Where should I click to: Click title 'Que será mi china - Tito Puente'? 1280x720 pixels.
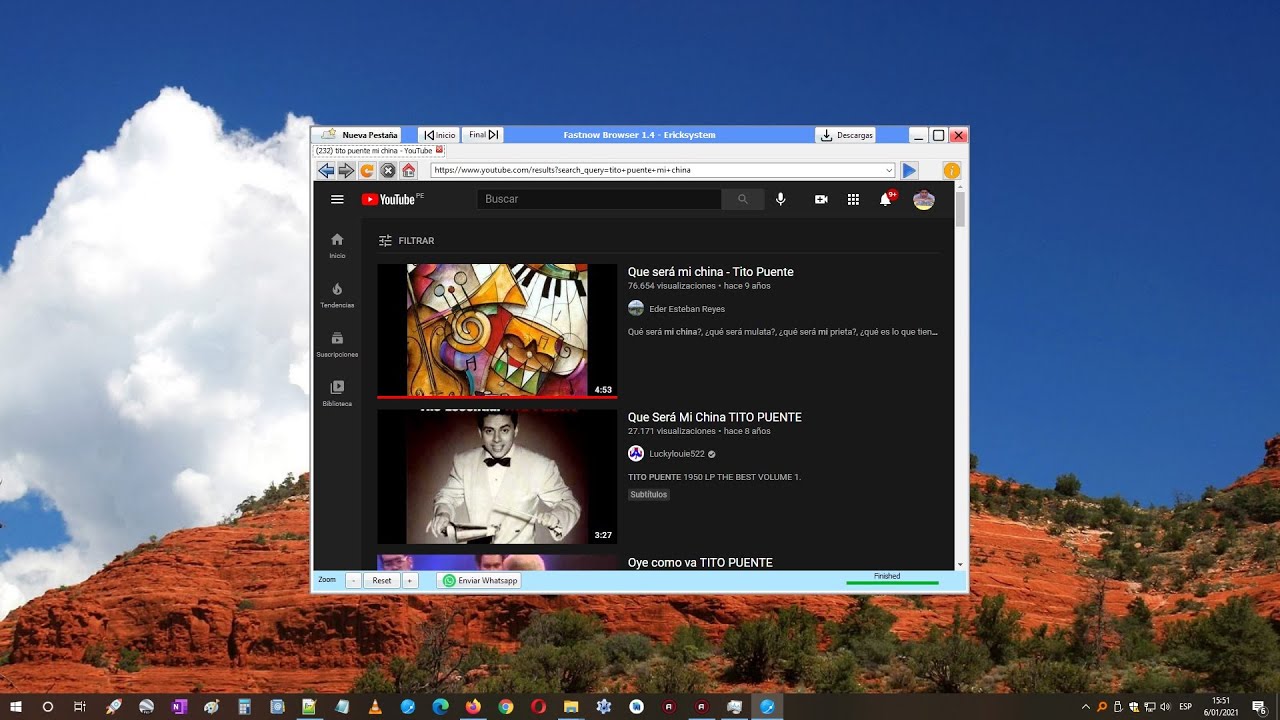[x=710, y=272]
